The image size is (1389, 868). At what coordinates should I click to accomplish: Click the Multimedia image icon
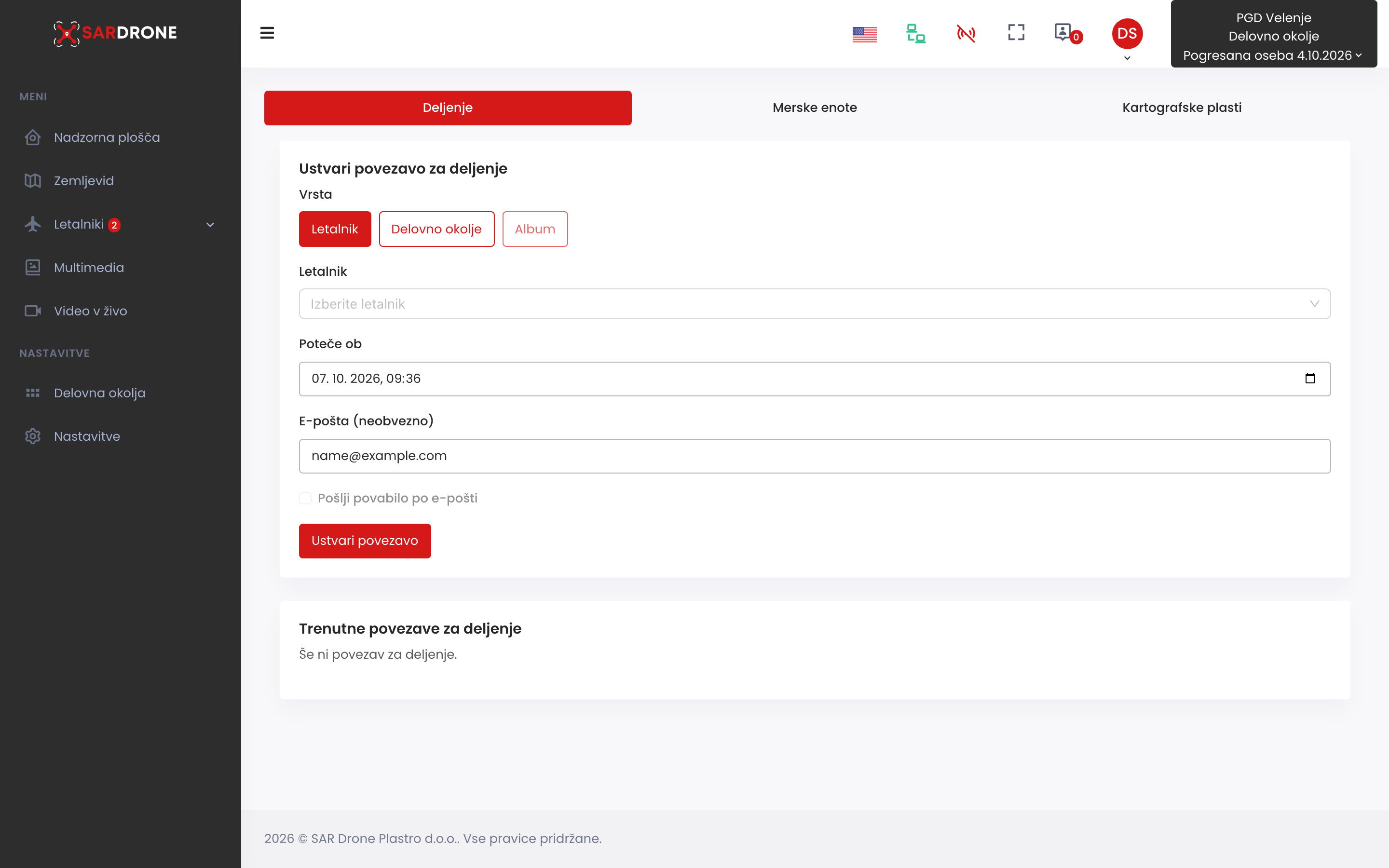(33, 268)
